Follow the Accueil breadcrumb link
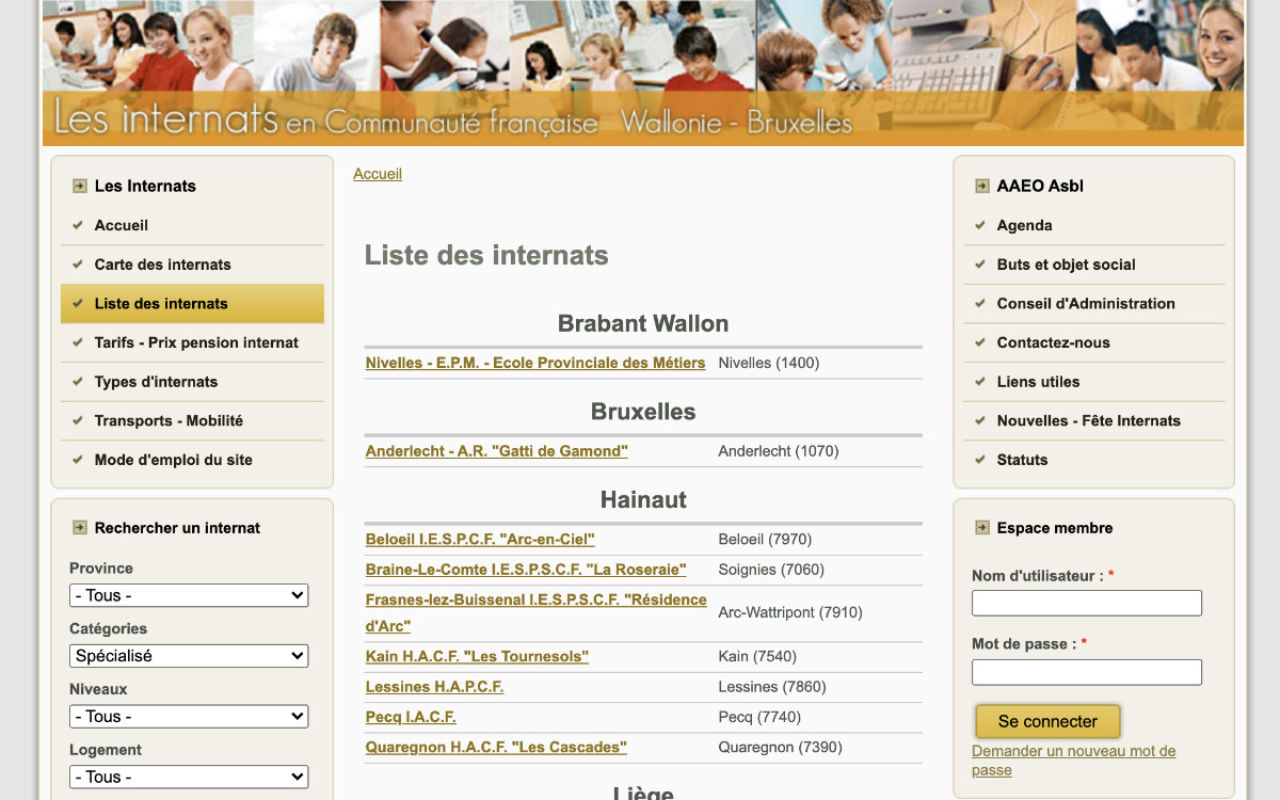1280x800 pixels. point(377,173)
